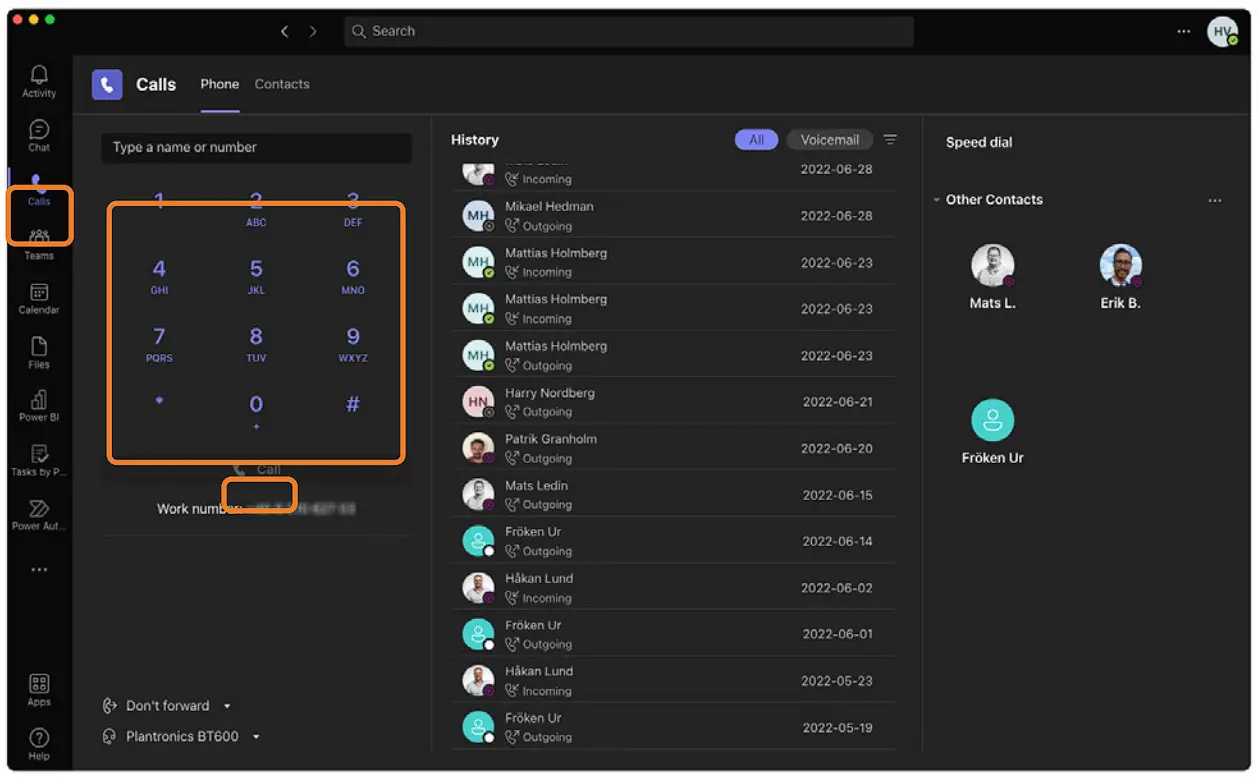Viewport: 1259px width, 779px height.
Task: Show All call history
Action: click(757, 140)
